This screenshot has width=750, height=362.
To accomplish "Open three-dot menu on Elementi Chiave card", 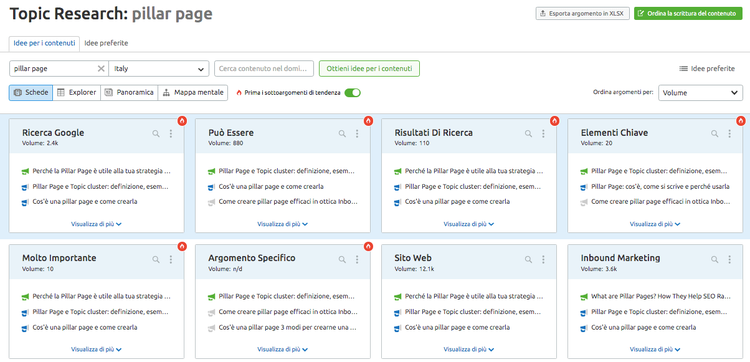I will click(x=729, y=134).
